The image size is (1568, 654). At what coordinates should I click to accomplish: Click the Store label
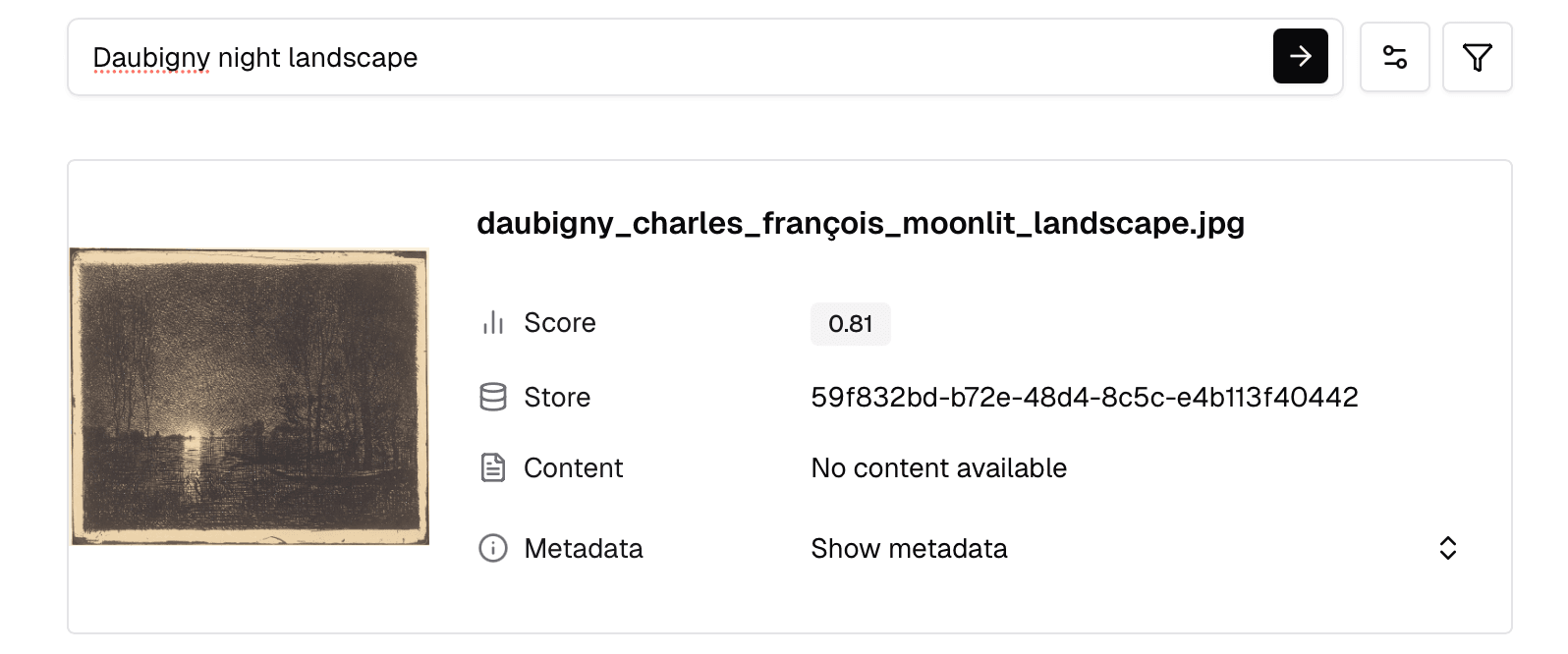[557, 397]
